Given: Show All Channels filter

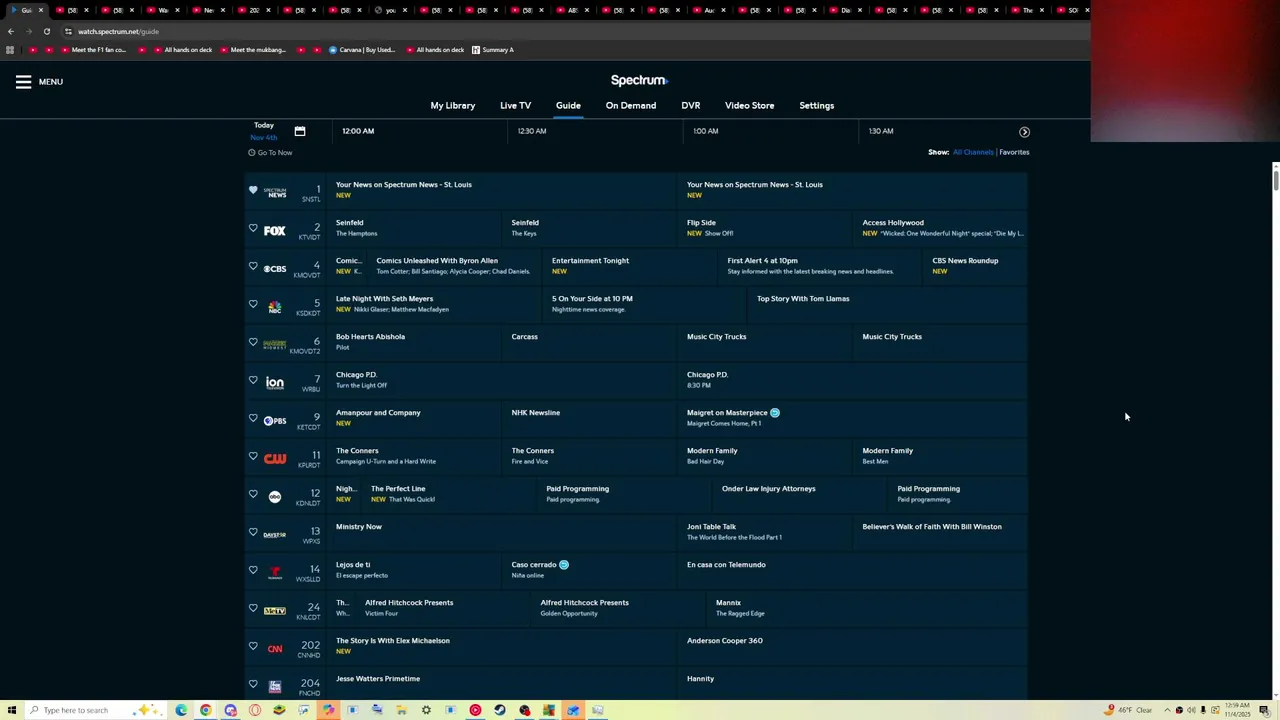Looking at the screenshot, I should pyautogui.click(x=973, y=152).
